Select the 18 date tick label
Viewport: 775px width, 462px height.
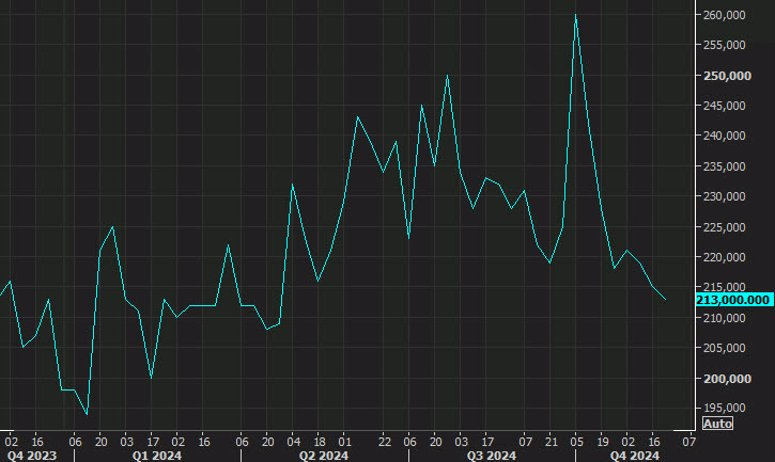tap(319, 442)
